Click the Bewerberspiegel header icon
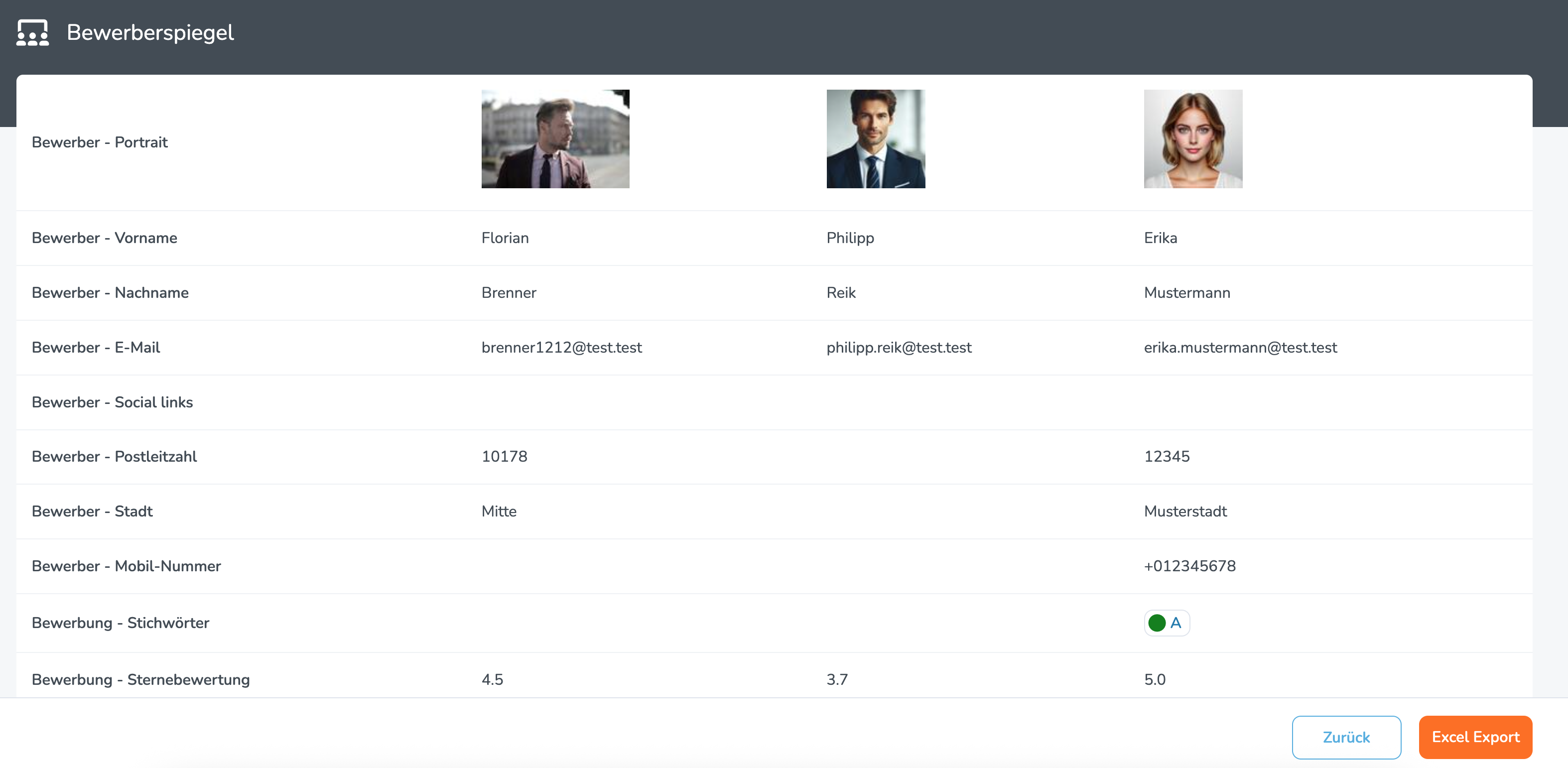The height and width of the screenshot is (768, 1568). point(32,32)
